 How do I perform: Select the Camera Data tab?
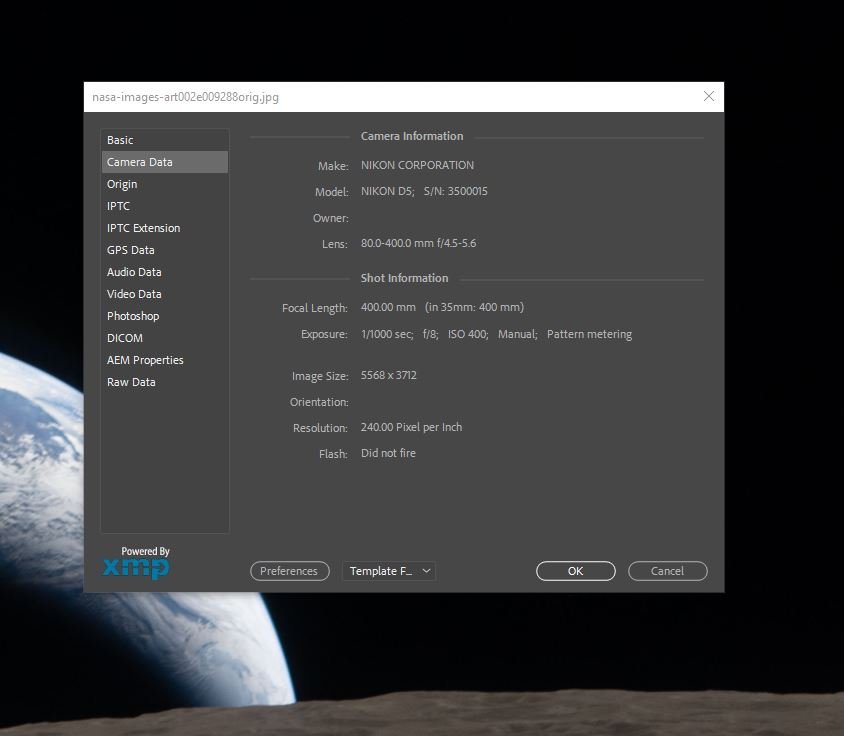(x=165, y=162)
